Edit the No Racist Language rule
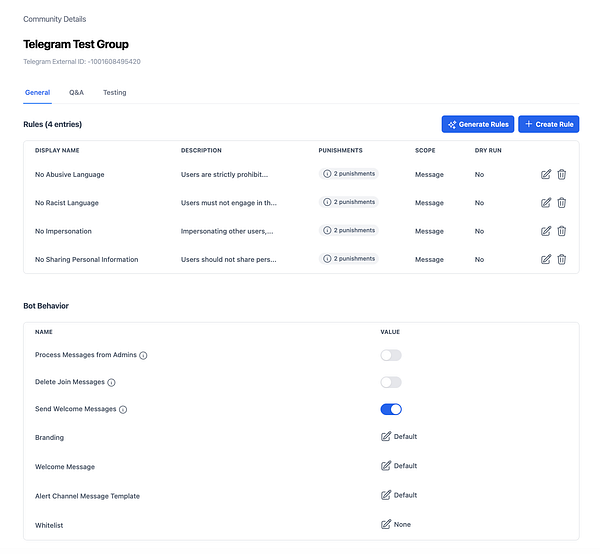 click(546, 203)
